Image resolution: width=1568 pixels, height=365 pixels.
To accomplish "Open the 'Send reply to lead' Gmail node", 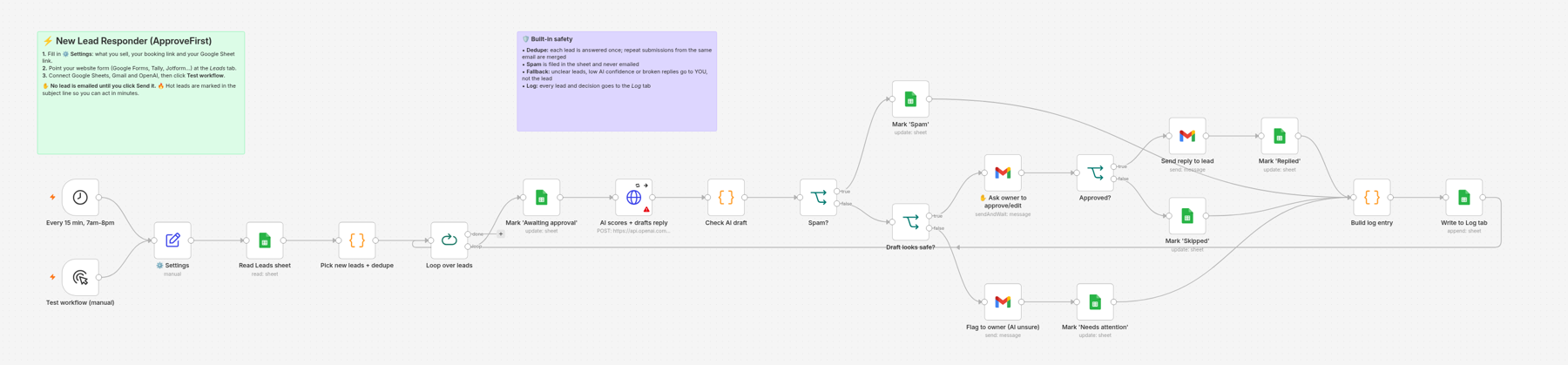I will [x=1187, y=135].
